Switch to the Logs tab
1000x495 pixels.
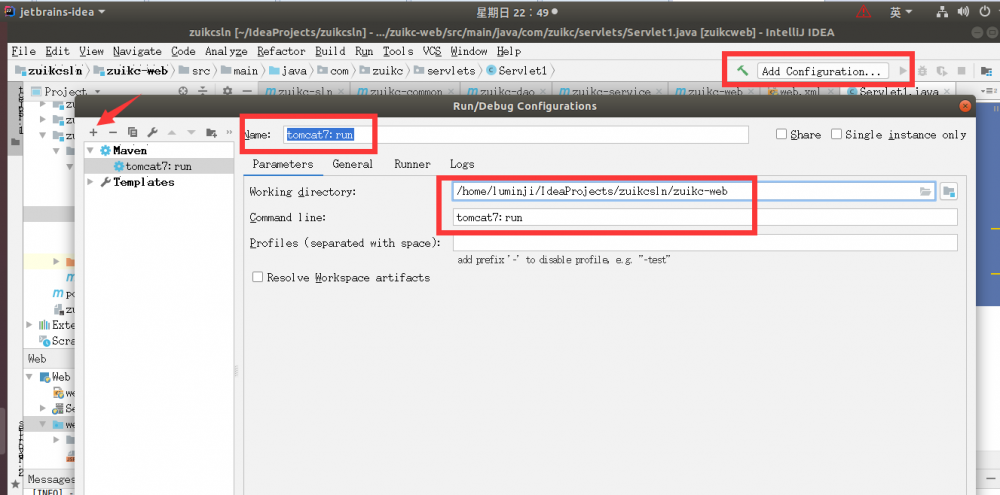pos(462,164)
